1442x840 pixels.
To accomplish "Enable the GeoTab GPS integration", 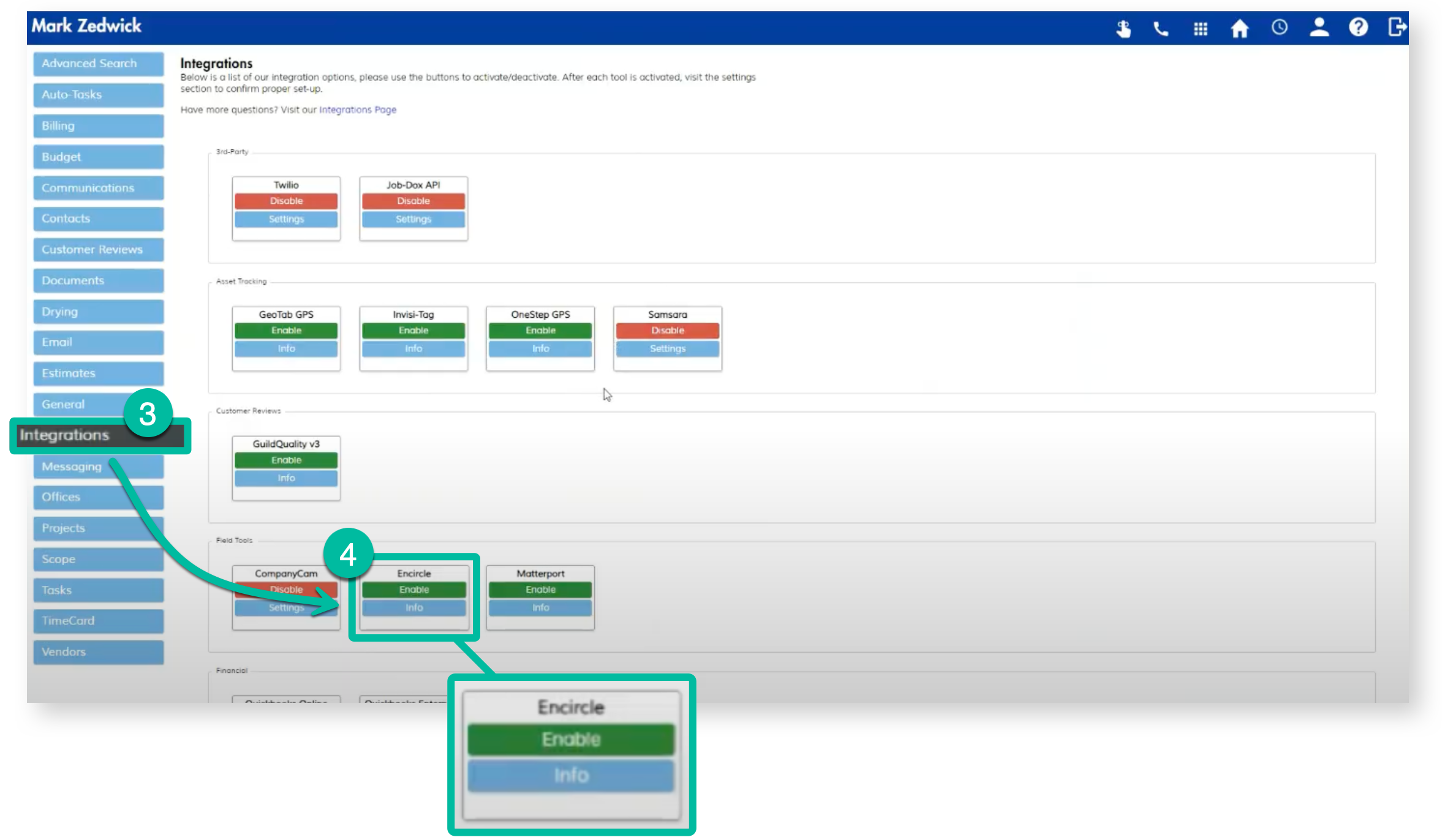I will 285,330.
